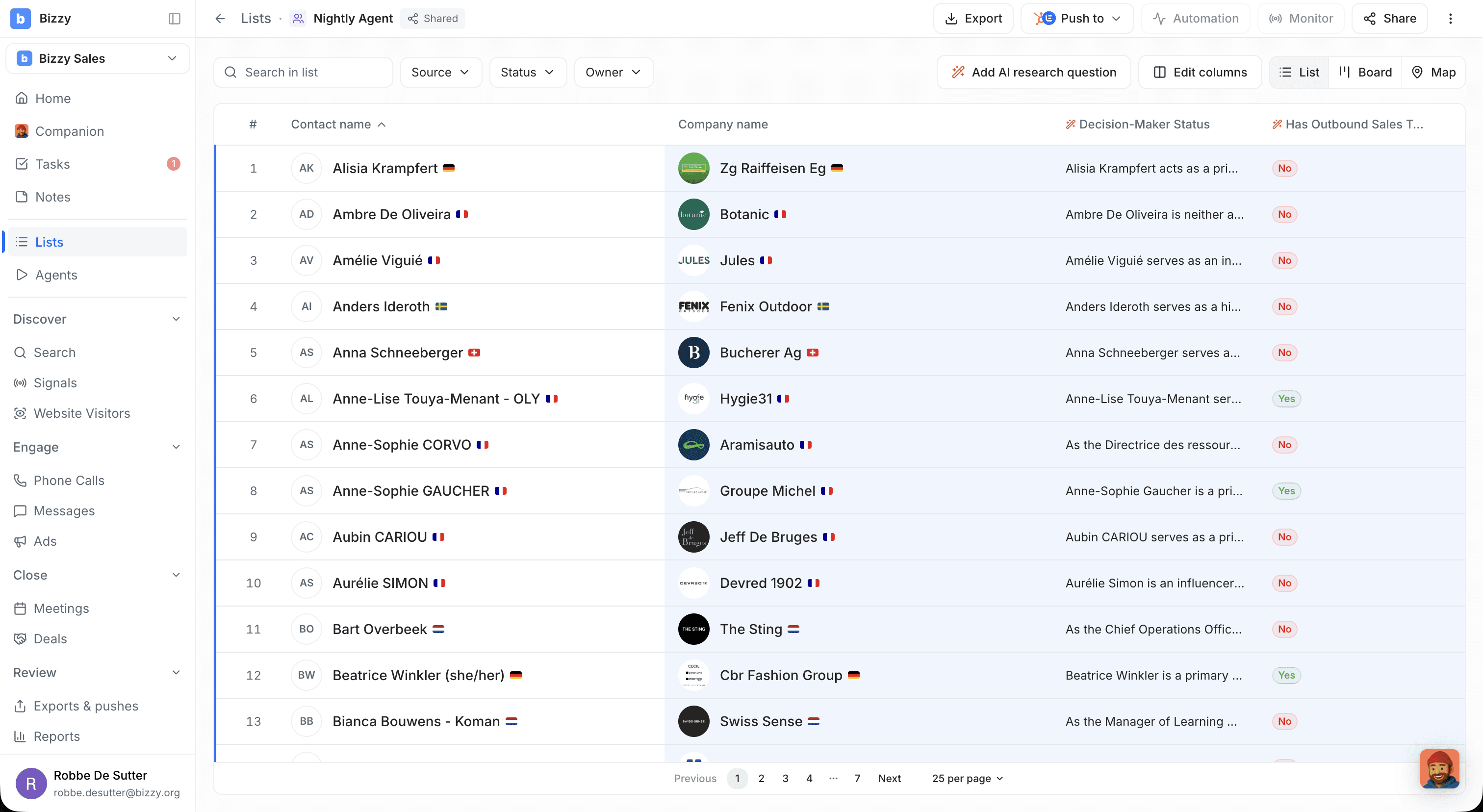
Task: Click the BO avatar for Bart Overbeek
Action: click(x=307, y=629)
